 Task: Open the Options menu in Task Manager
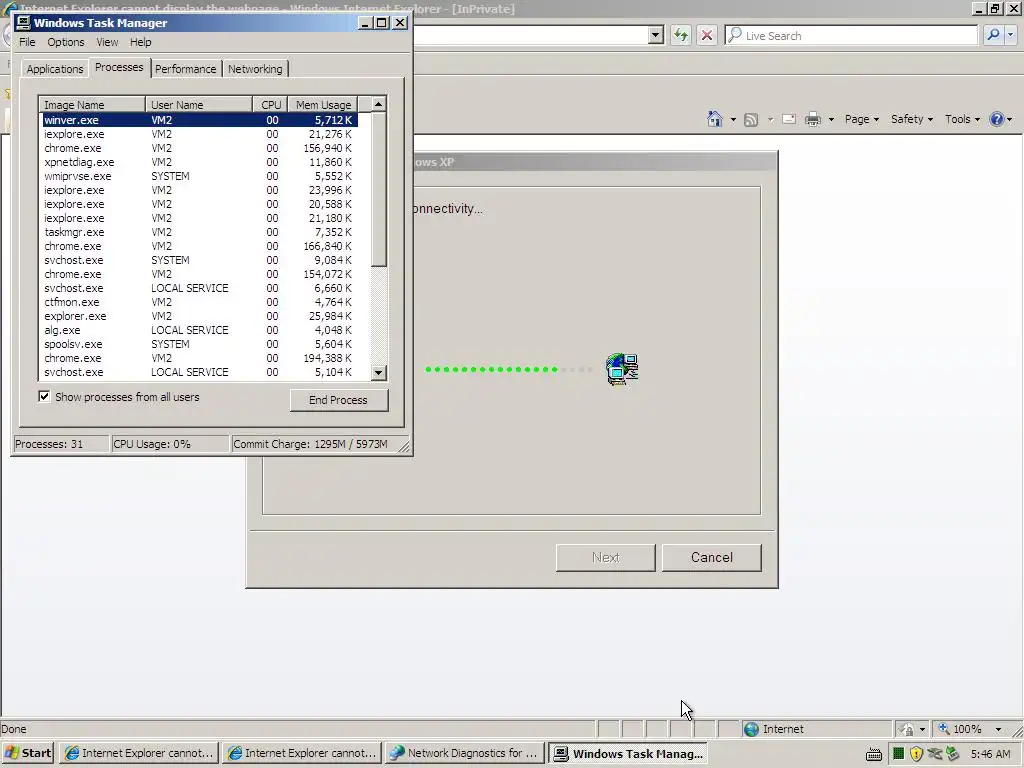click(x=65, y=42)
